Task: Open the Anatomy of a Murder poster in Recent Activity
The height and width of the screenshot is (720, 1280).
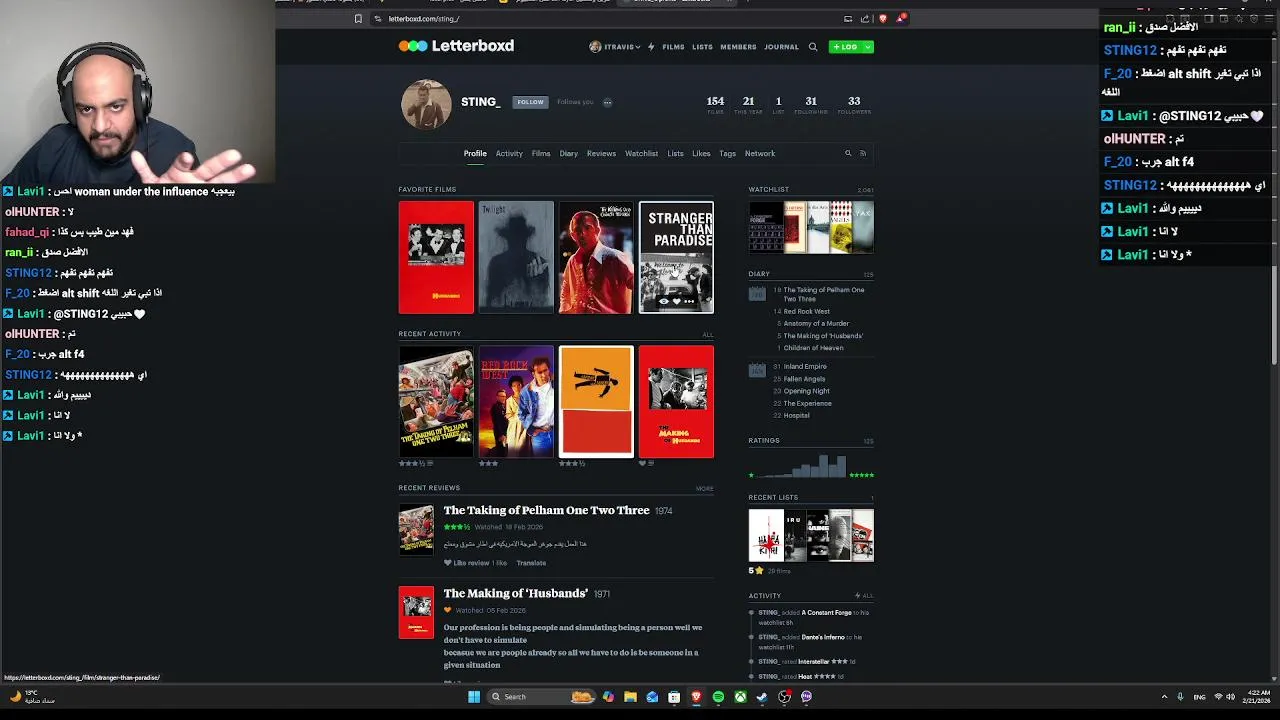Action: click(x=596, y=401)
